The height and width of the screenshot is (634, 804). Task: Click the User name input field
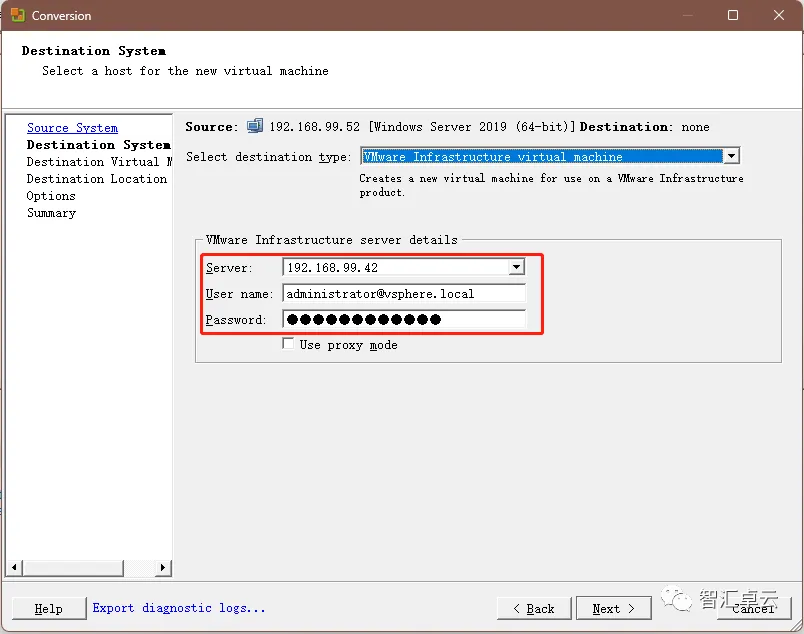(x=404, y=294)
